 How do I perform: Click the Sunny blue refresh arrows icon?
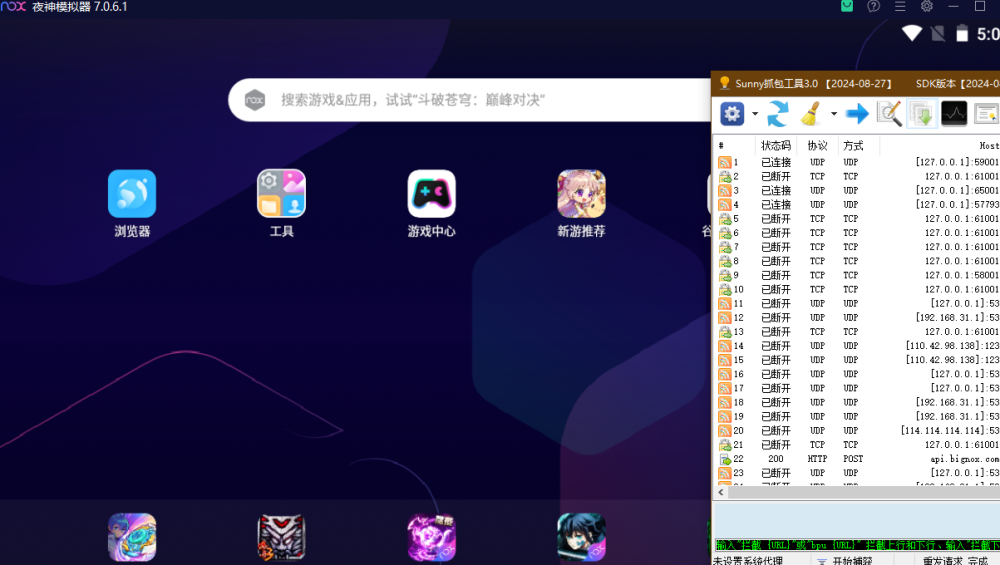pyautogui.click(x=777, y=114)
